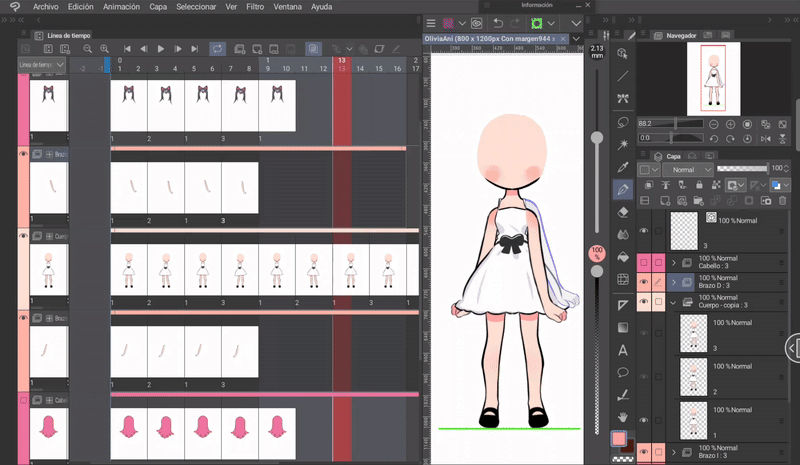Select the Pen tool in the toolbar

pos(623,189)
